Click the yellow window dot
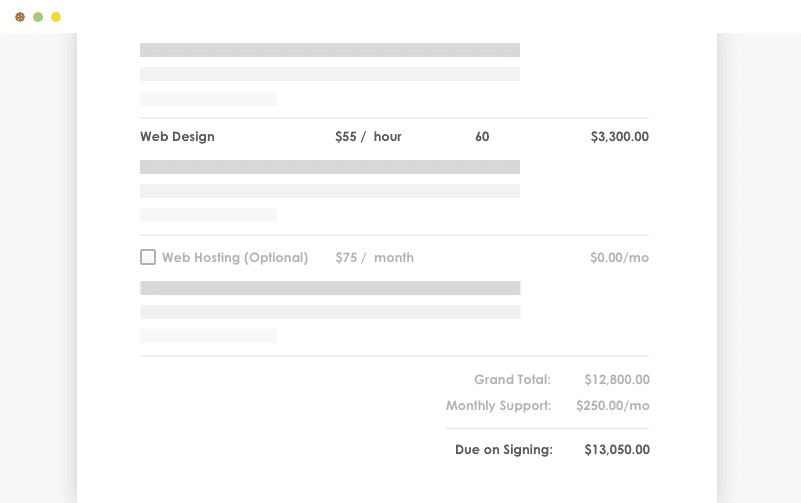801x503 pixels. point(56,17)
